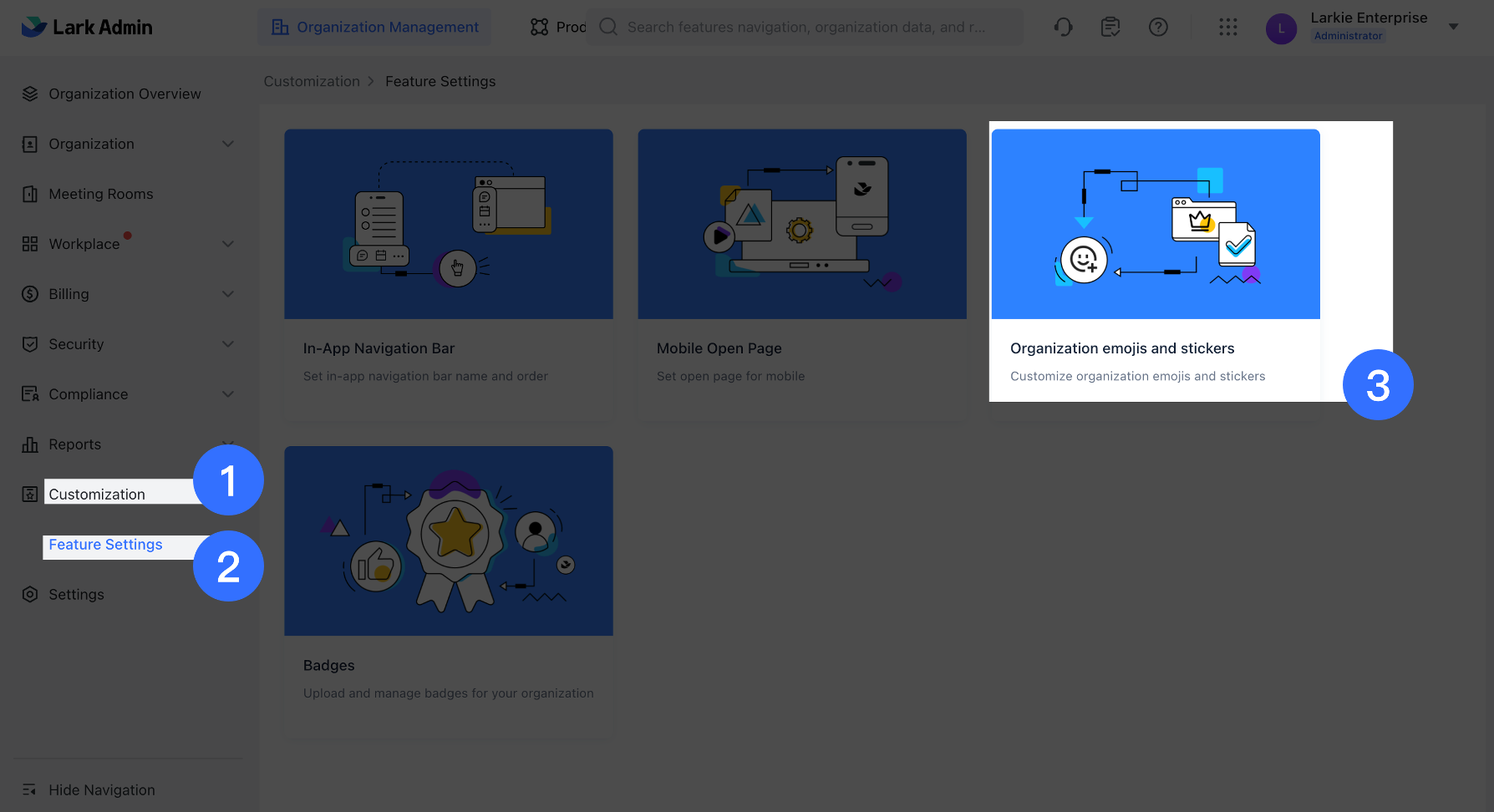Open the Larkie Enterprise account dropdown
Image resolution: width=1494 pixels, height=812 pixels.
coord(1453,26)
